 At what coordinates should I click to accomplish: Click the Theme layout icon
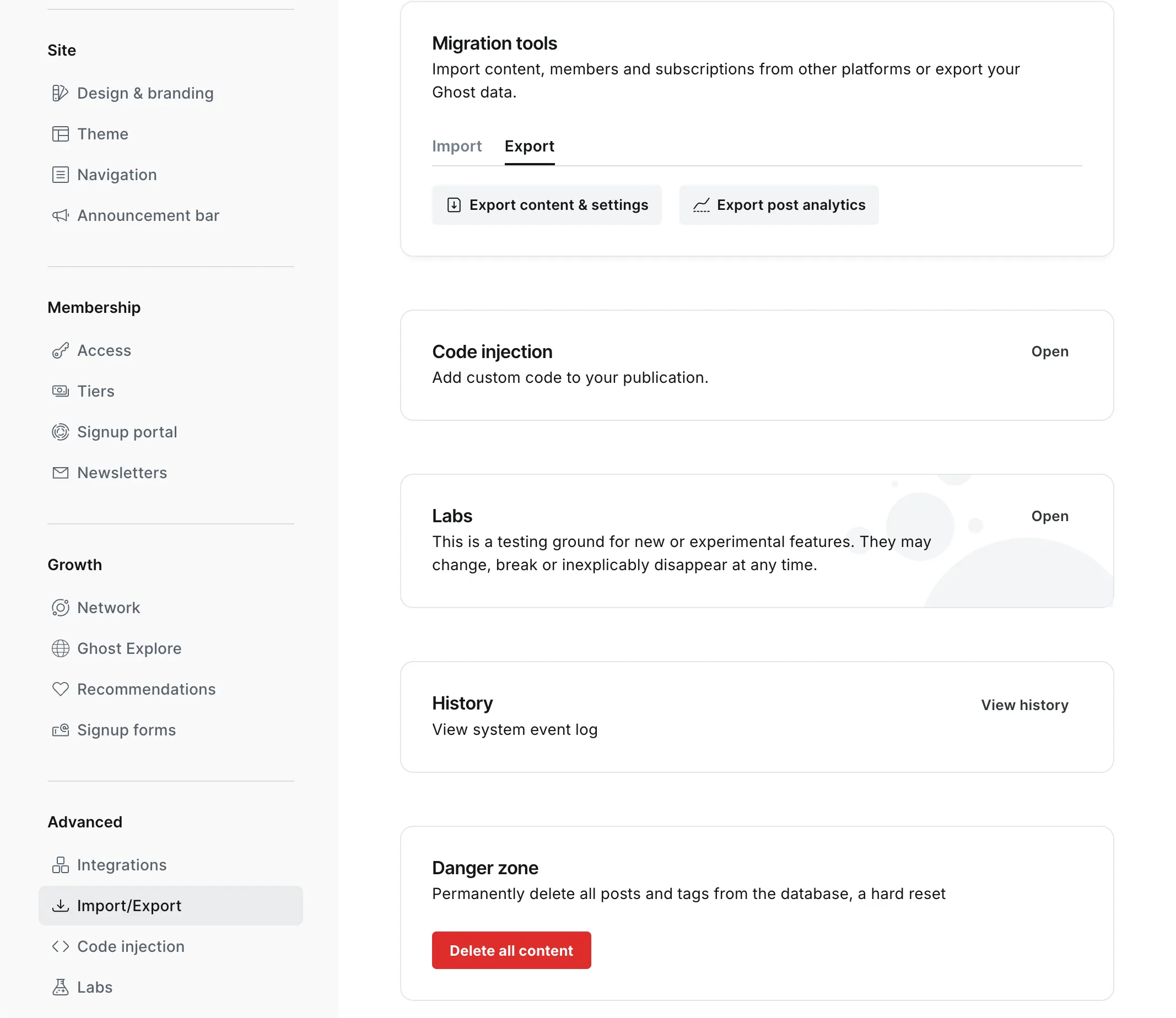tap(60, 134)
